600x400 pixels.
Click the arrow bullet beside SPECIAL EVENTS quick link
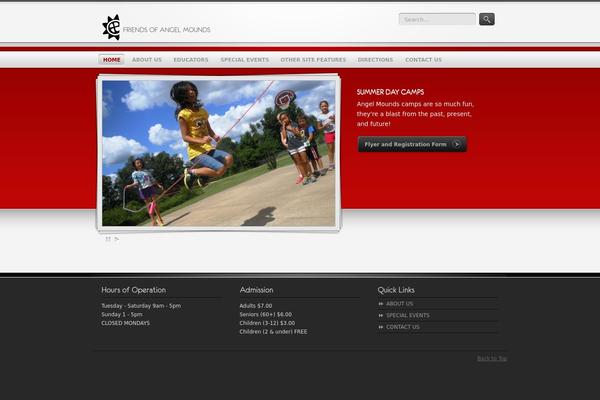click(381, 315)
